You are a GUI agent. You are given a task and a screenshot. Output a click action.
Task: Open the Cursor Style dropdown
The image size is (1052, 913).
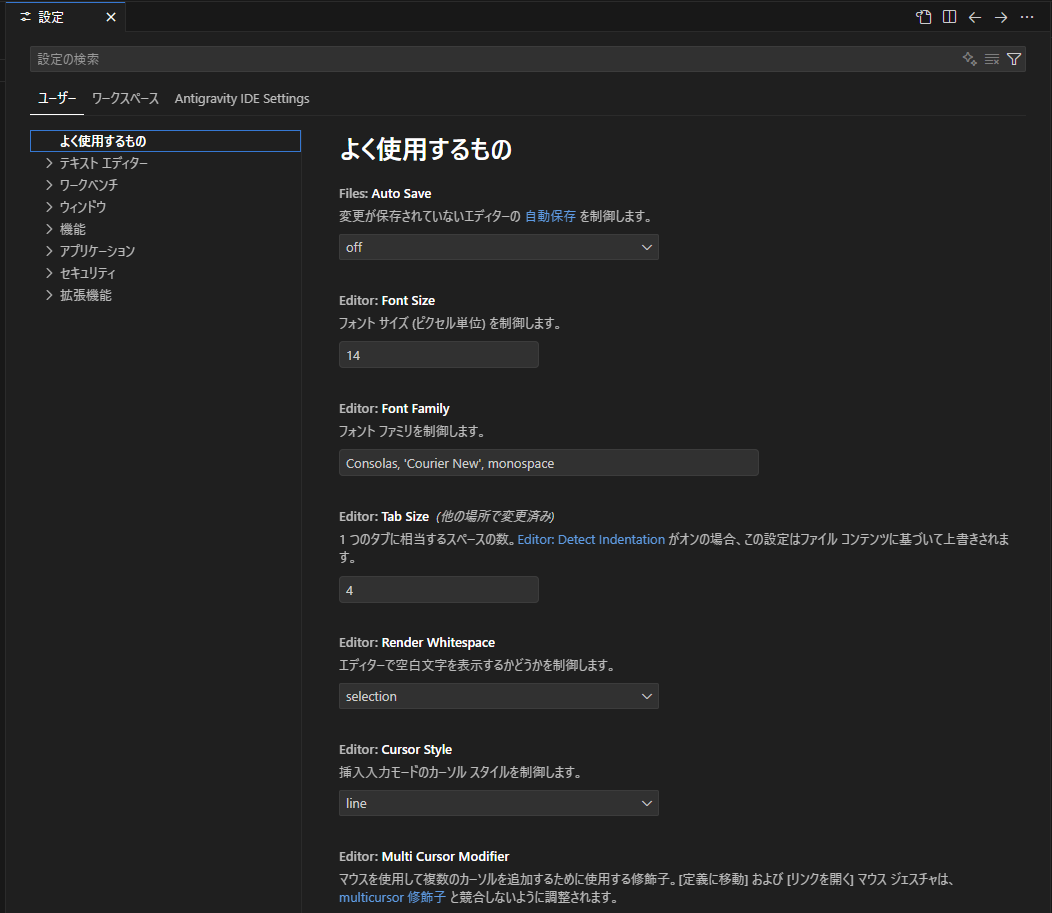coord(498,803)
